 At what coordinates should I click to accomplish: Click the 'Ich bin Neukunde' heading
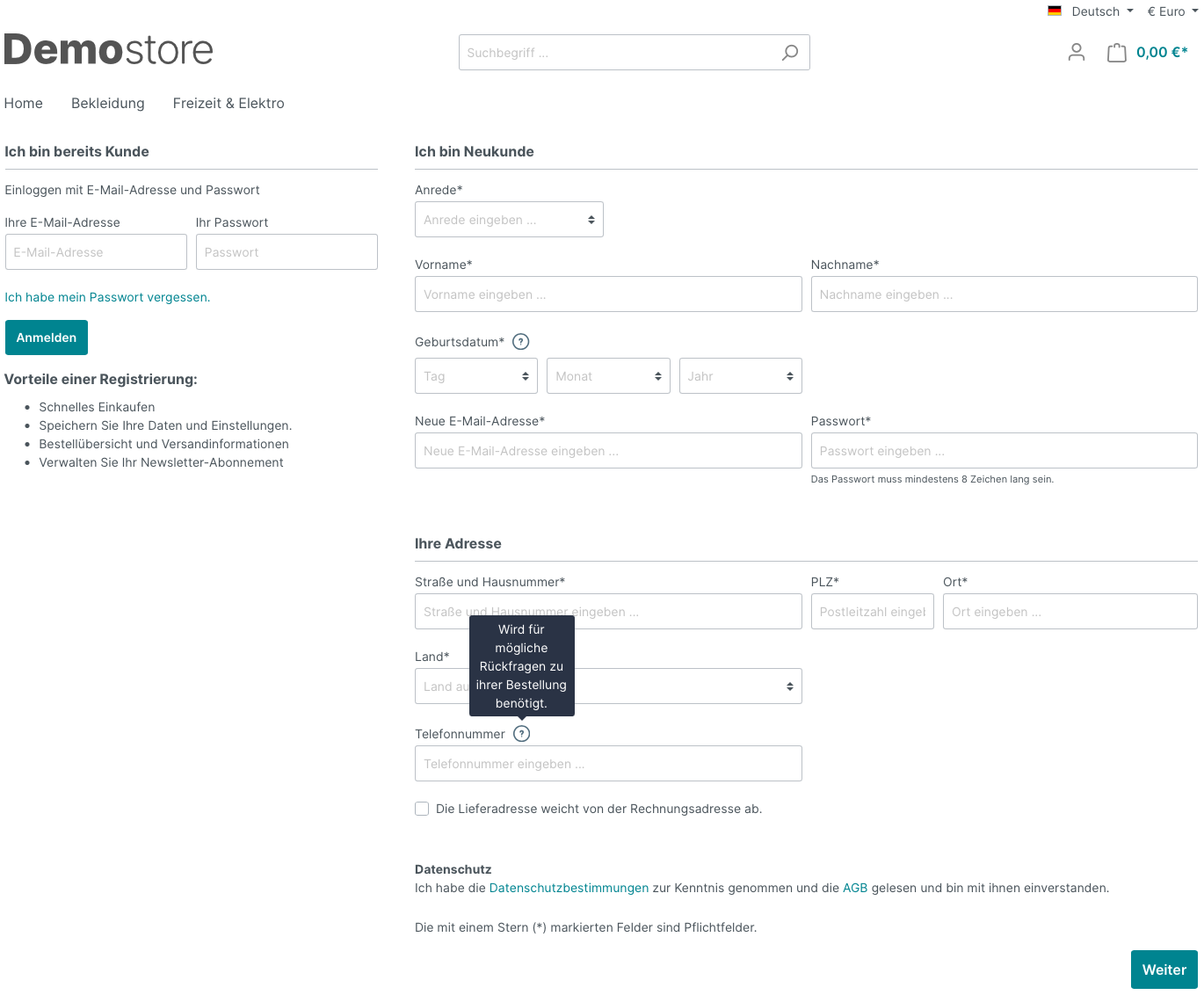pos(475,152)
